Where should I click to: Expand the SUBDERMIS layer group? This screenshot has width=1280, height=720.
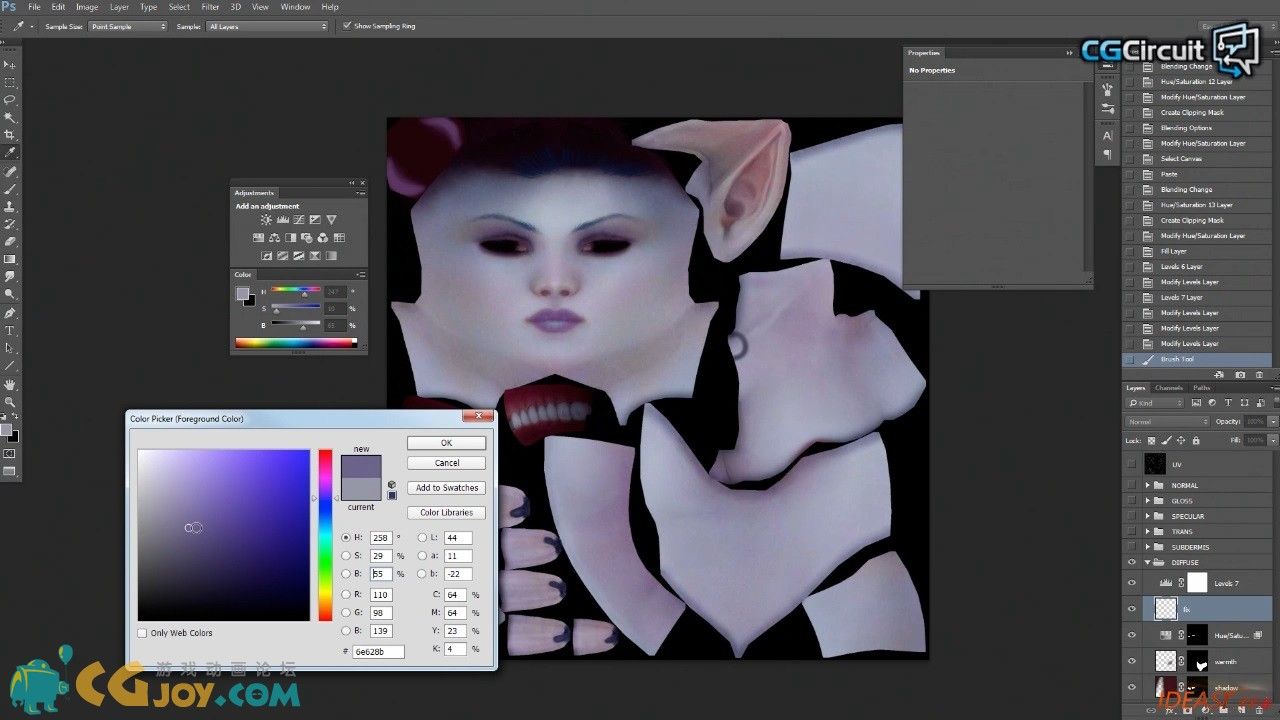click(x=1148, y=547)
